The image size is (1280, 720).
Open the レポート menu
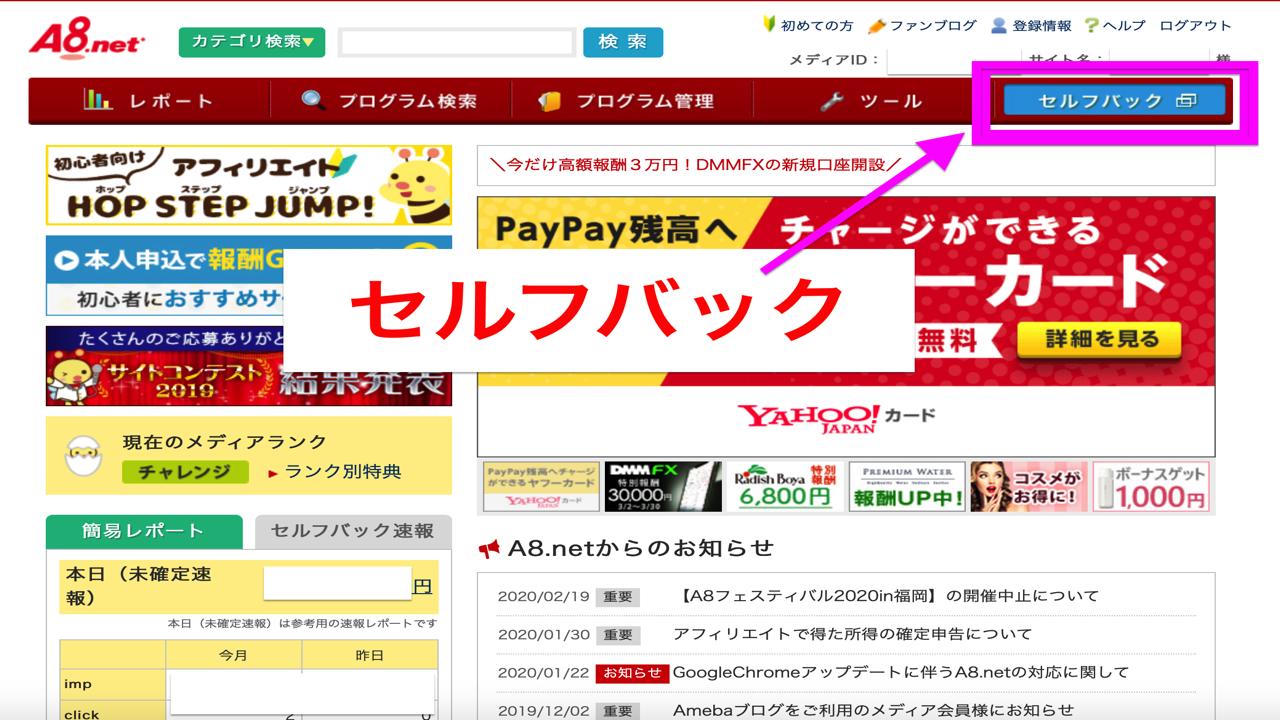150,101
